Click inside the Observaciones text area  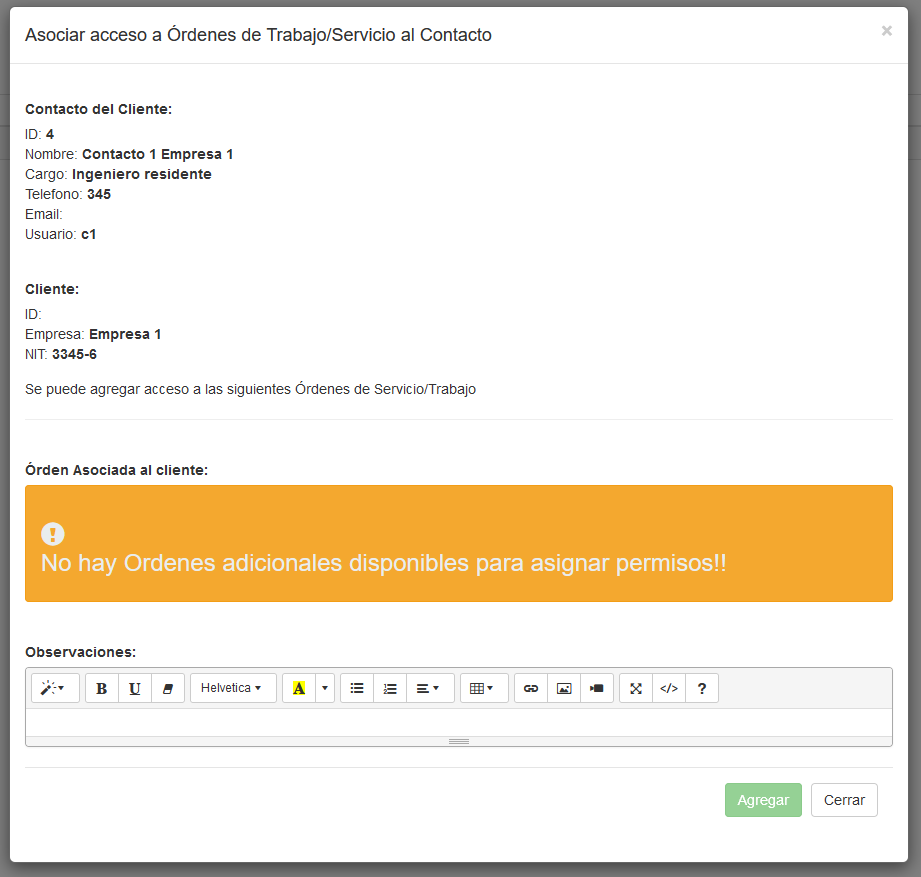coord(458,722)
